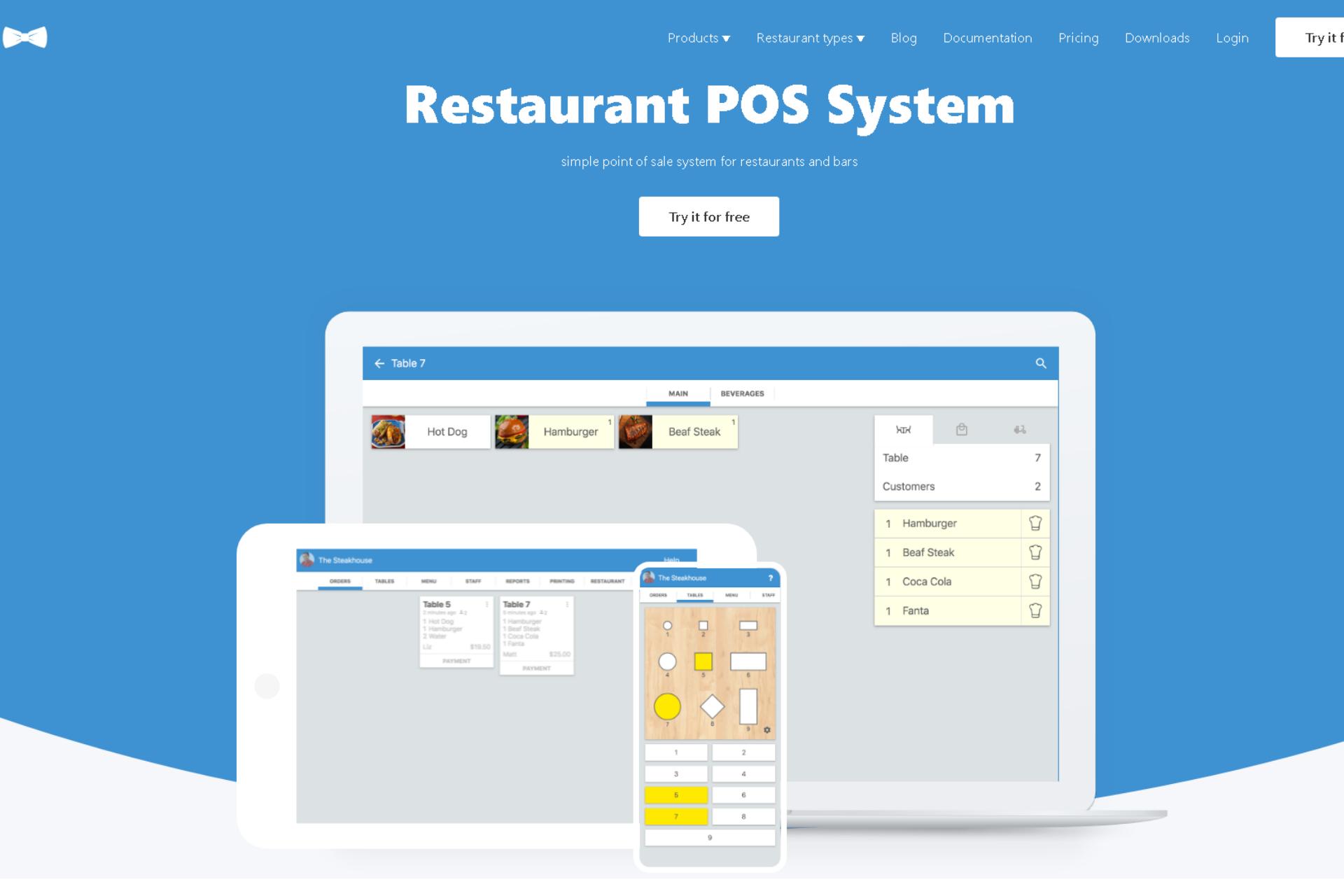This screenshot has width=1344, height=896.
Task: Click the ORDERS tab in tablet view
Action: [x=339, y=581]
